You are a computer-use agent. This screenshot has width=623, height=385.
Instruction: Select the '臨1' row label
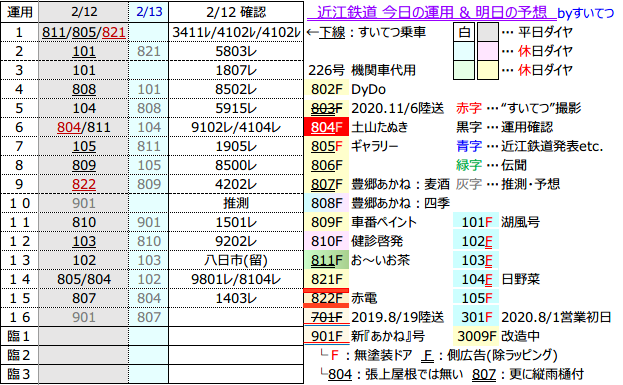[x=19, y=336]
